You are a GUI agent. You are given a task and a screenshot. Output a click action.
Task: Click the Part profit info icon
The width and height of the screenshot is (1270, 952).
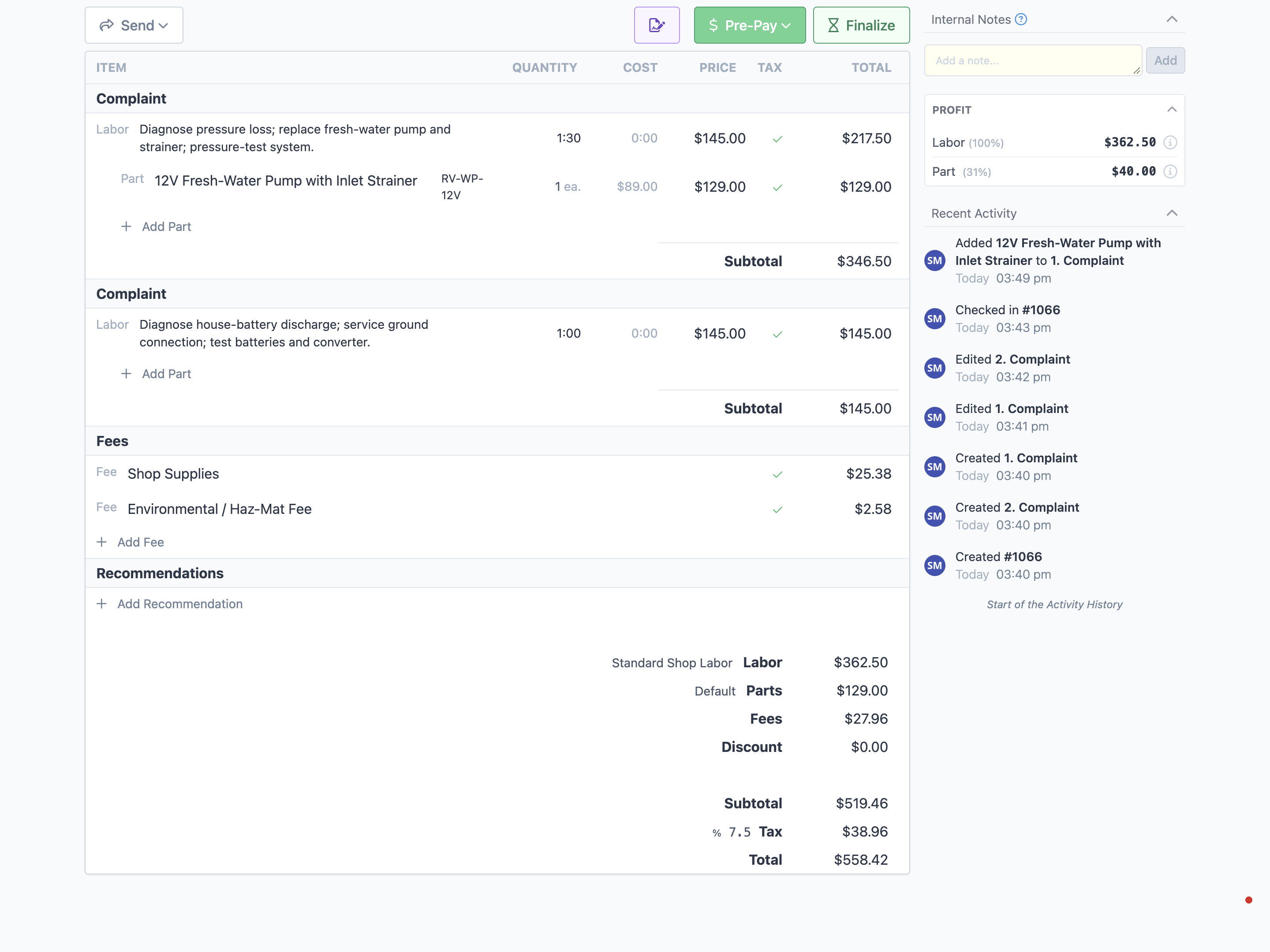coord(1170,171)
